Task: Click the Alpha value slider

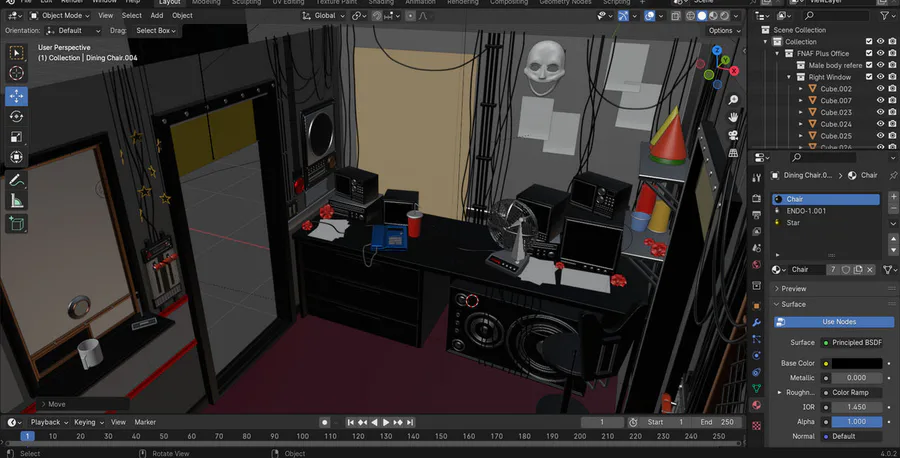Action: pyautogui.click(x=857, y=421)
